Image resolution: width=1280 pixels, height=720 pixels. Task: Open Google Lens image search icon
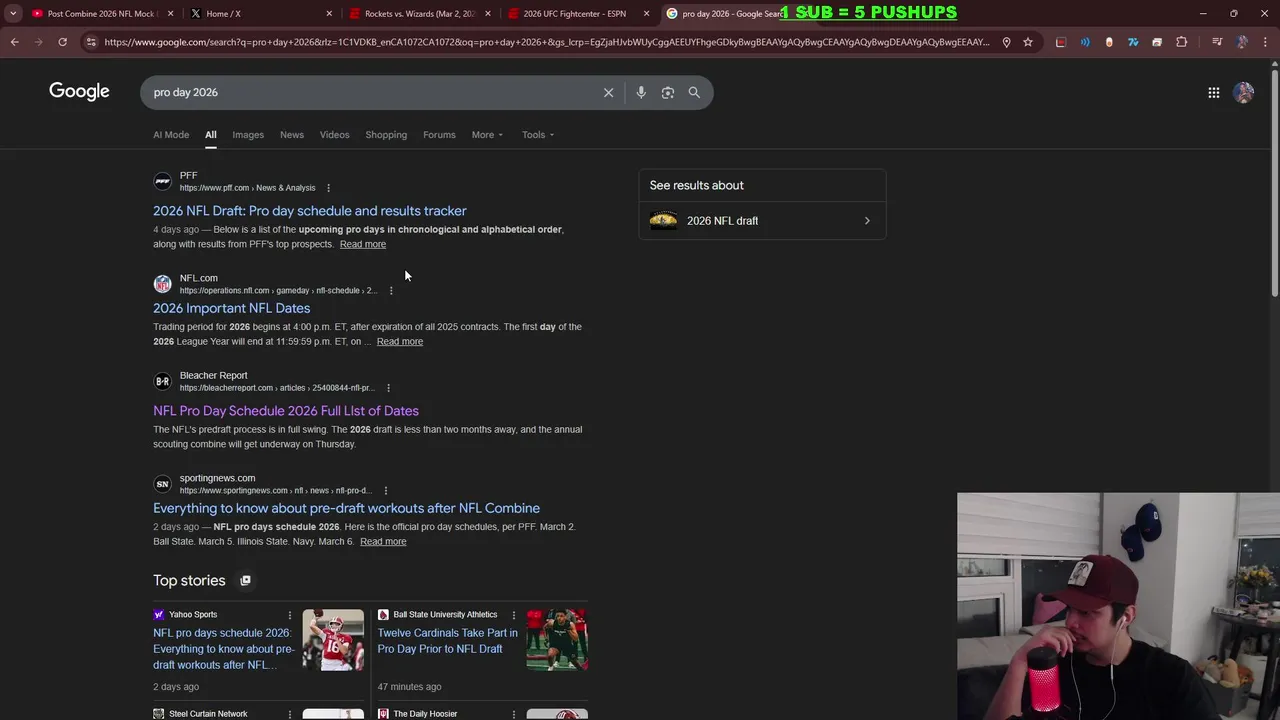[667, 92]
